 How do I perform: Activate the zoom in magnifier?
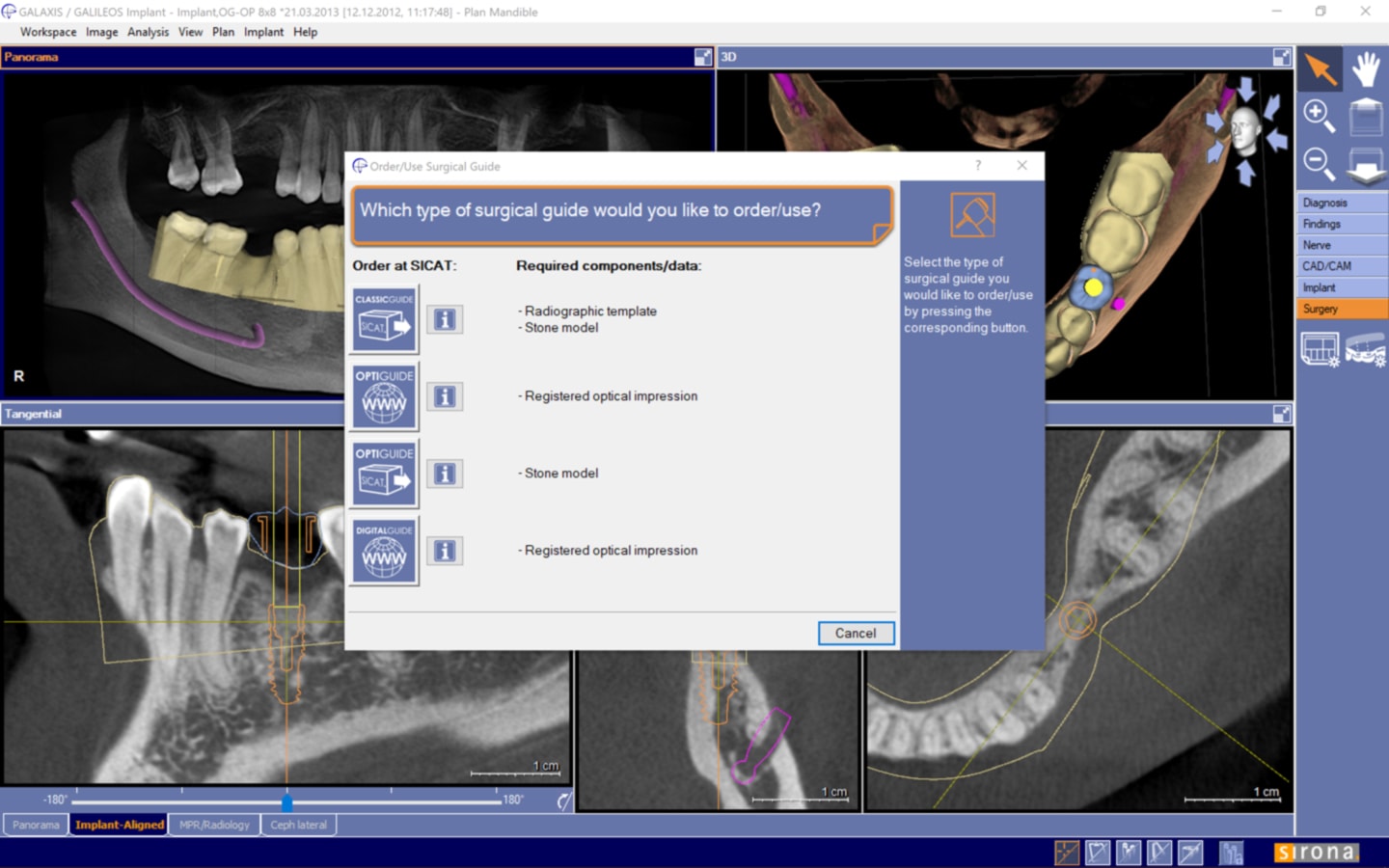[x=1318, y=115]
